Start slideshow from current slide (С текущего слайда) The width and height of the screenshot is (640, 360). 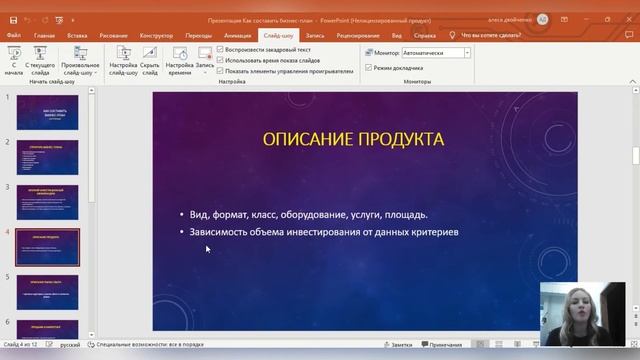coord(40,60)
